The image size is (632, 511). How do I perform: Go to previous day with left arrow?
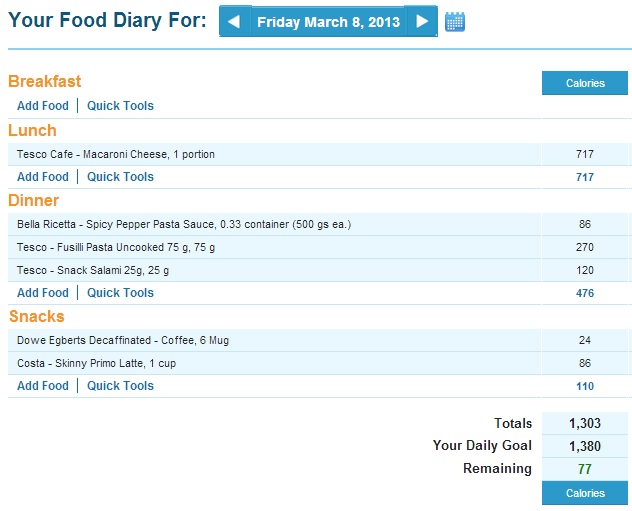[235, 21]
